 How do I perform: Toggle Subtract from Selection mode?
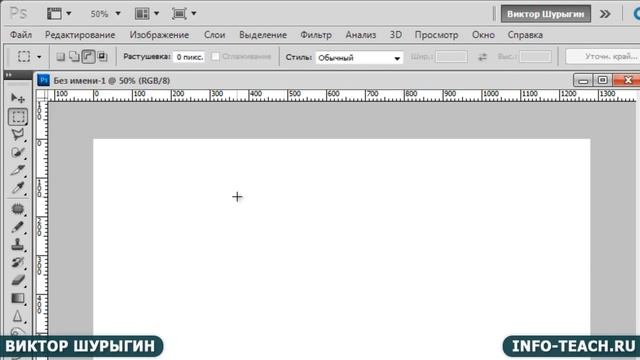coord(88,57)
